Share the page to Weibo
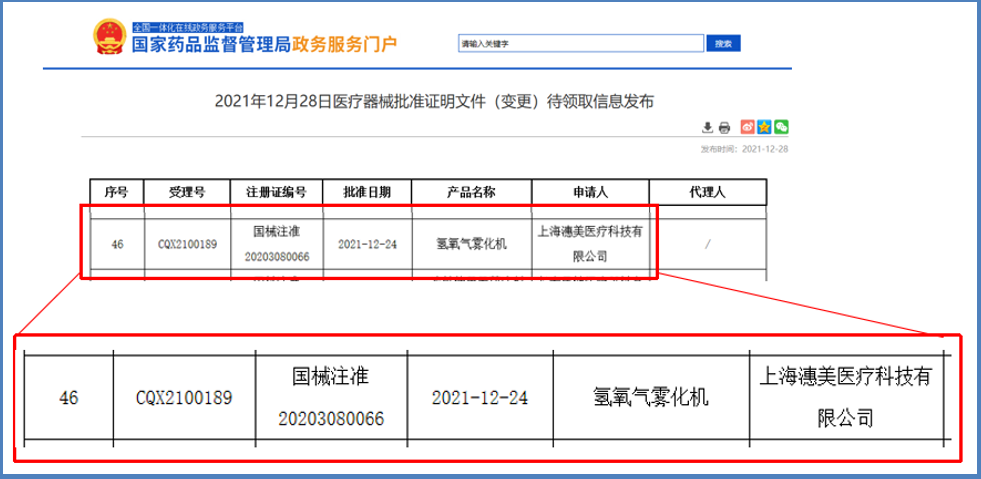 pyautogui.click(x=748, y=127)
